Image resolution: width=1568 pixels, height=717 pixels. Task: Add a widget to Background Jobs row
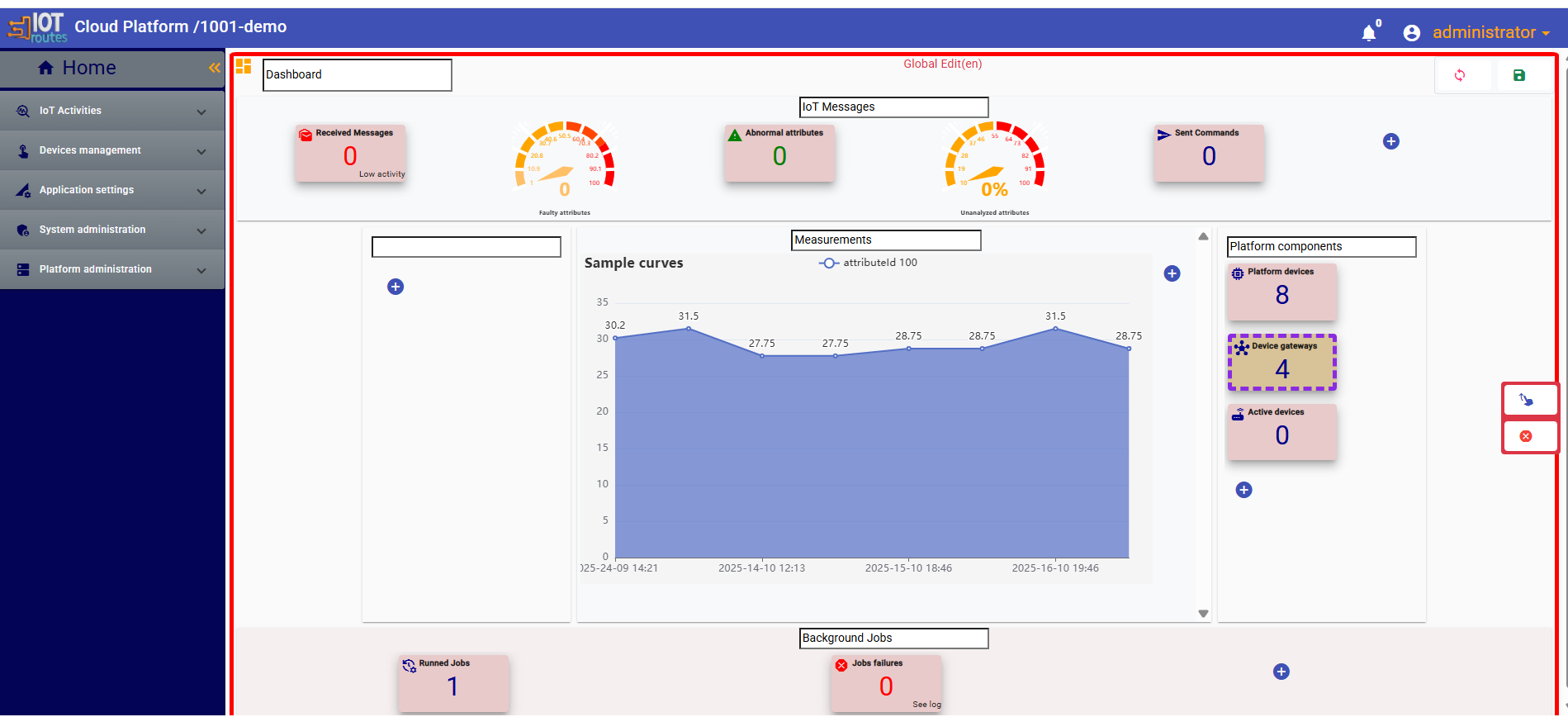pyautogui.click(x=1281, y=672)
